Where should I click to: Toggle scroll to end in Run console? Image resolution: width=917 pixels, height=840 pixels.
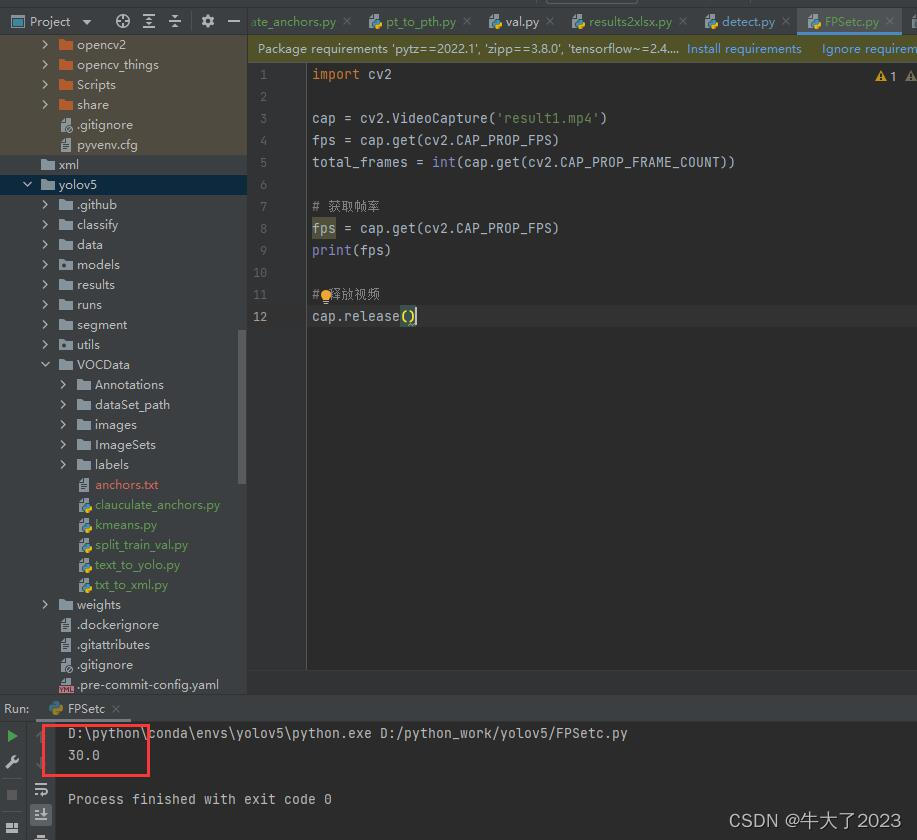click(41, 814)
